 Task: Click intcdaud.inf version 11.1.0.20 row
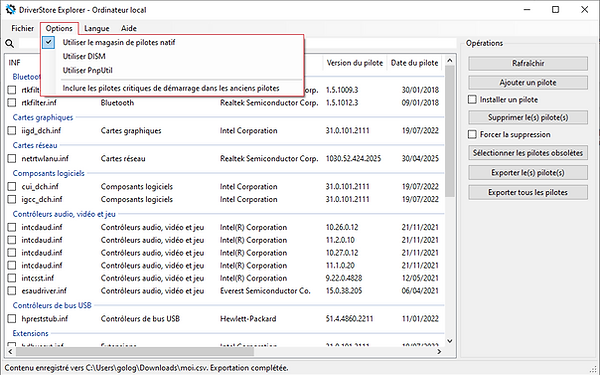point(224,266)
